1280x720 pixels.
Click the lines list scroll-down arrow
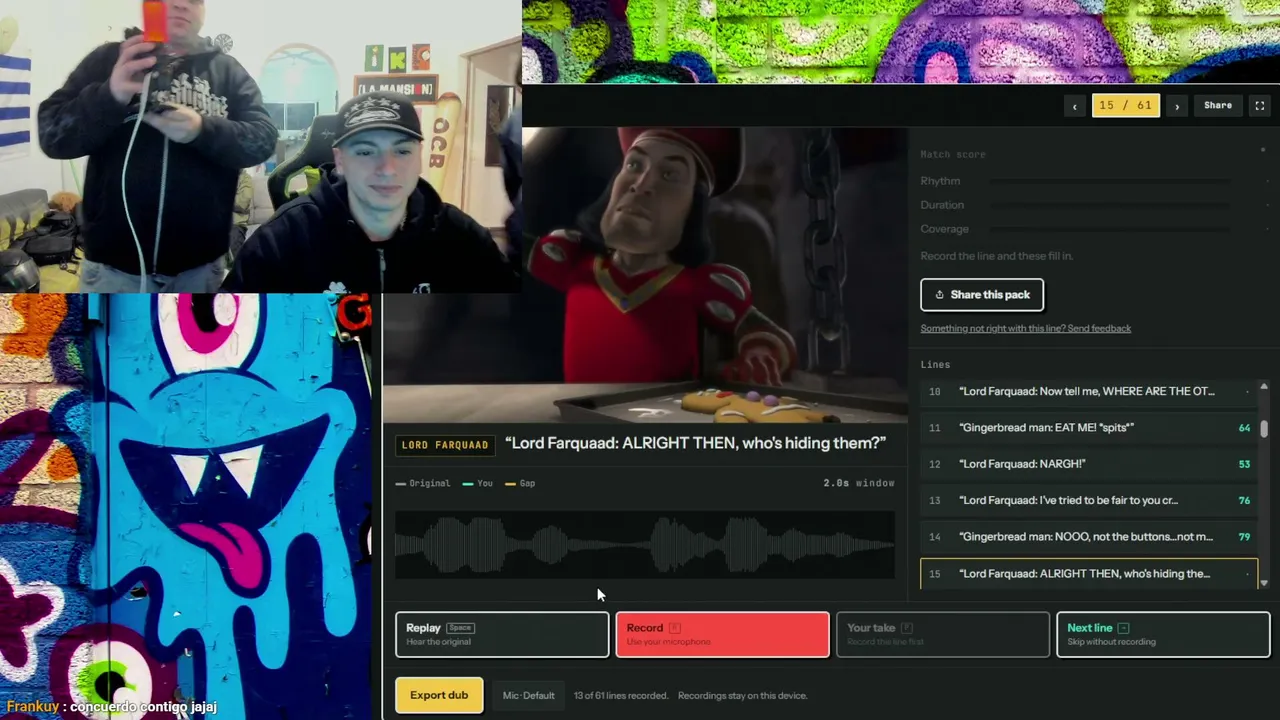1264,582
